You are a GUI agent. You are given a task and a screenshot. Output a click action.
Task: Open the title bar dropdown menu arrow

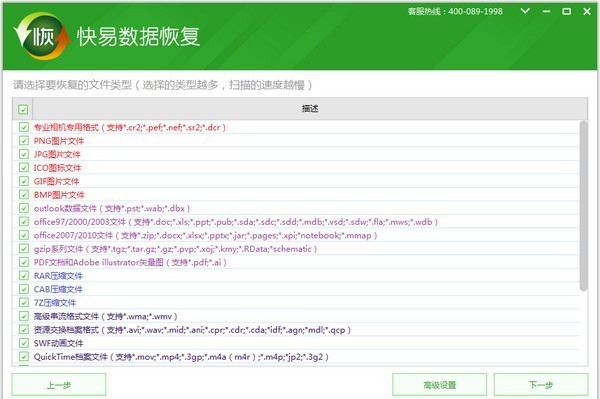pos(525,11)
